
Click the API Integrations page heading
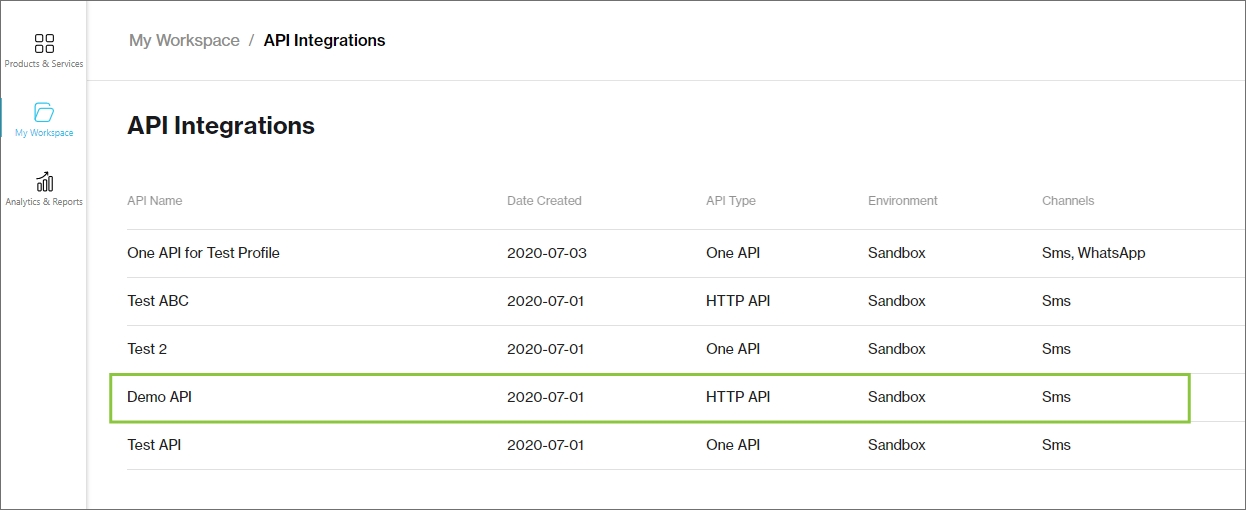click(221, 126)
